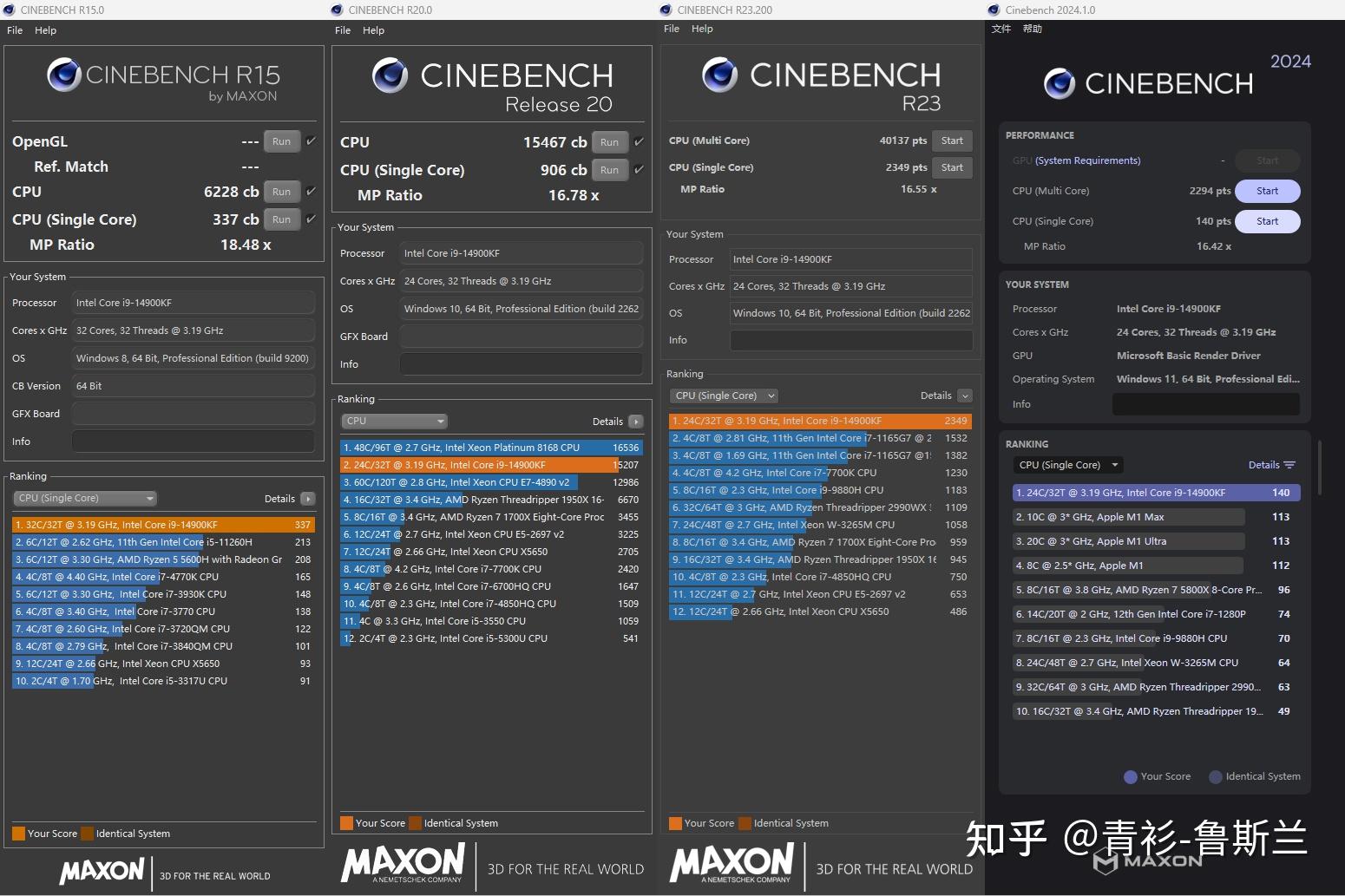The height and width of the screenshot is (896, 1345).
Task: Click the Info input field in R20
Action: [522, 364]
